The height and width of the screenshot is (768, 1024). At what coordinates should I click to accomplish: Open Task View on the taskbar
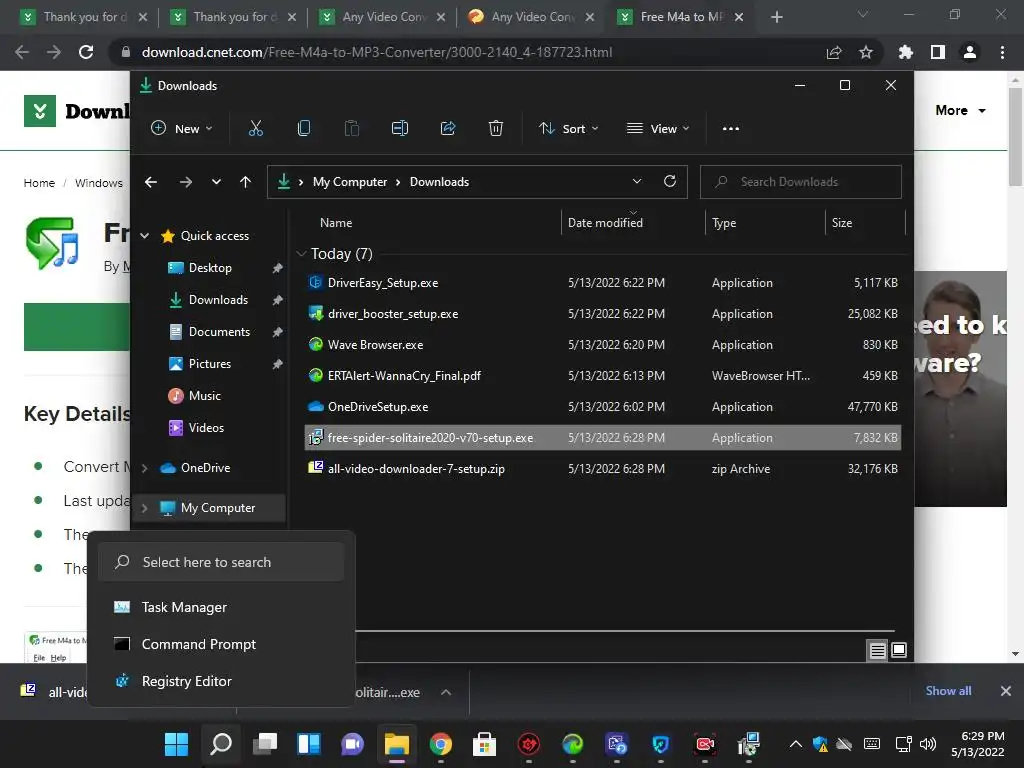[265, 744]
